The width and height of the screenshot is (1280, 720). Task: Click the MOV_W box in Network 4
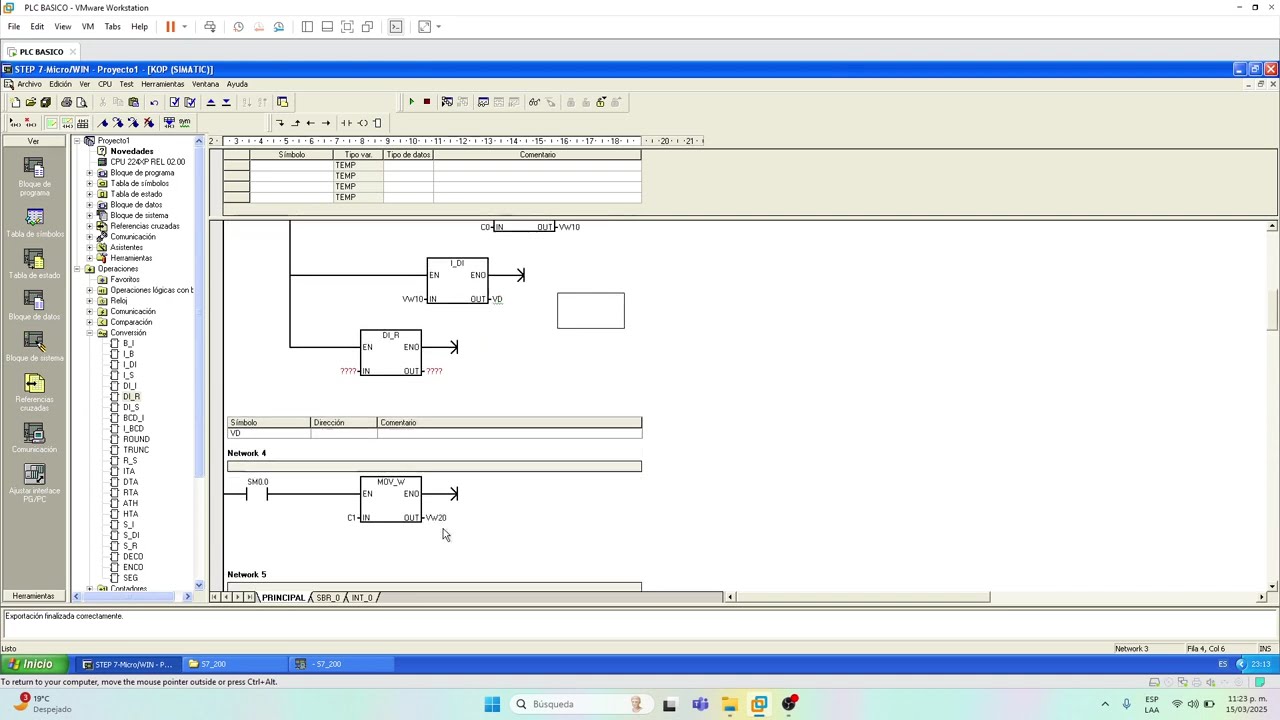[x=391, y=500]
